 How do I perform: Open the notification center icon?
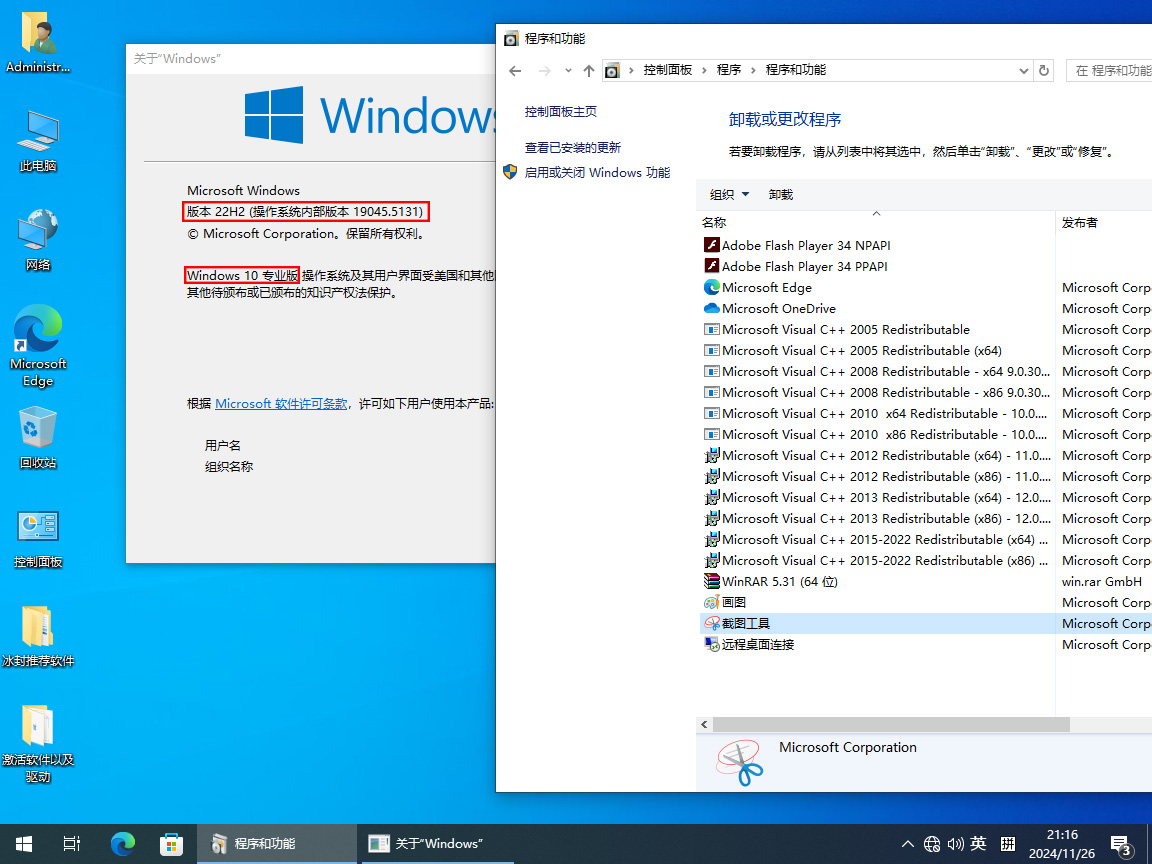1120,844
